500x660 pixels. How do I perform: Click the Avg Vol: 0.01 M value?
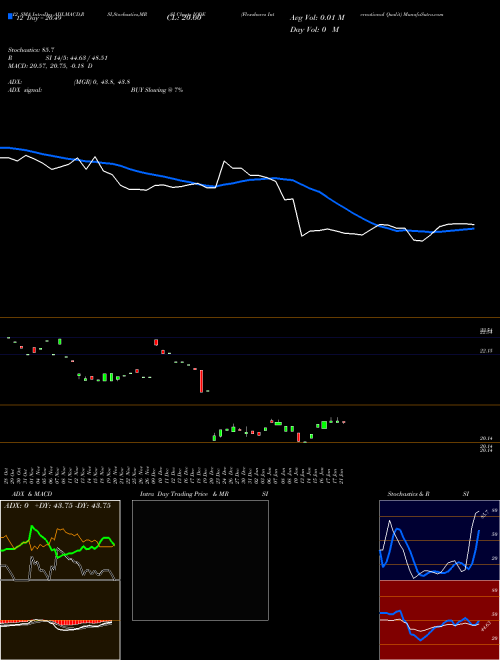(317, 18)
